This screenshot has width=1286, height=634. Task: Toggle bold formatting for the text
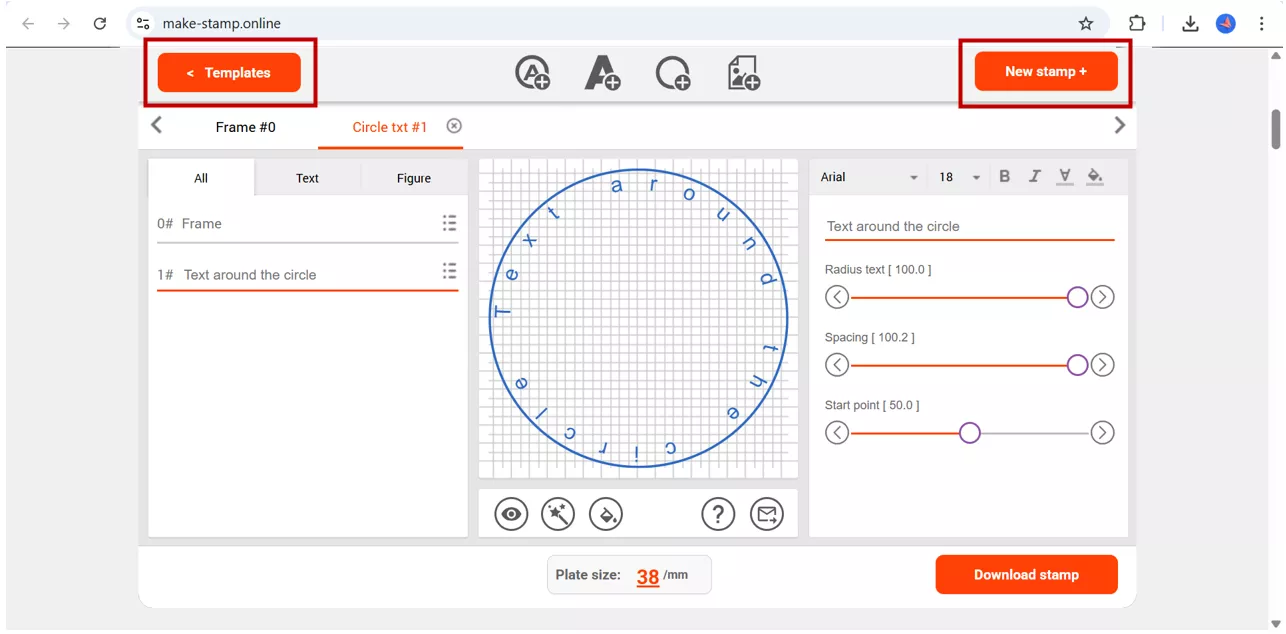coord(1004,176)
